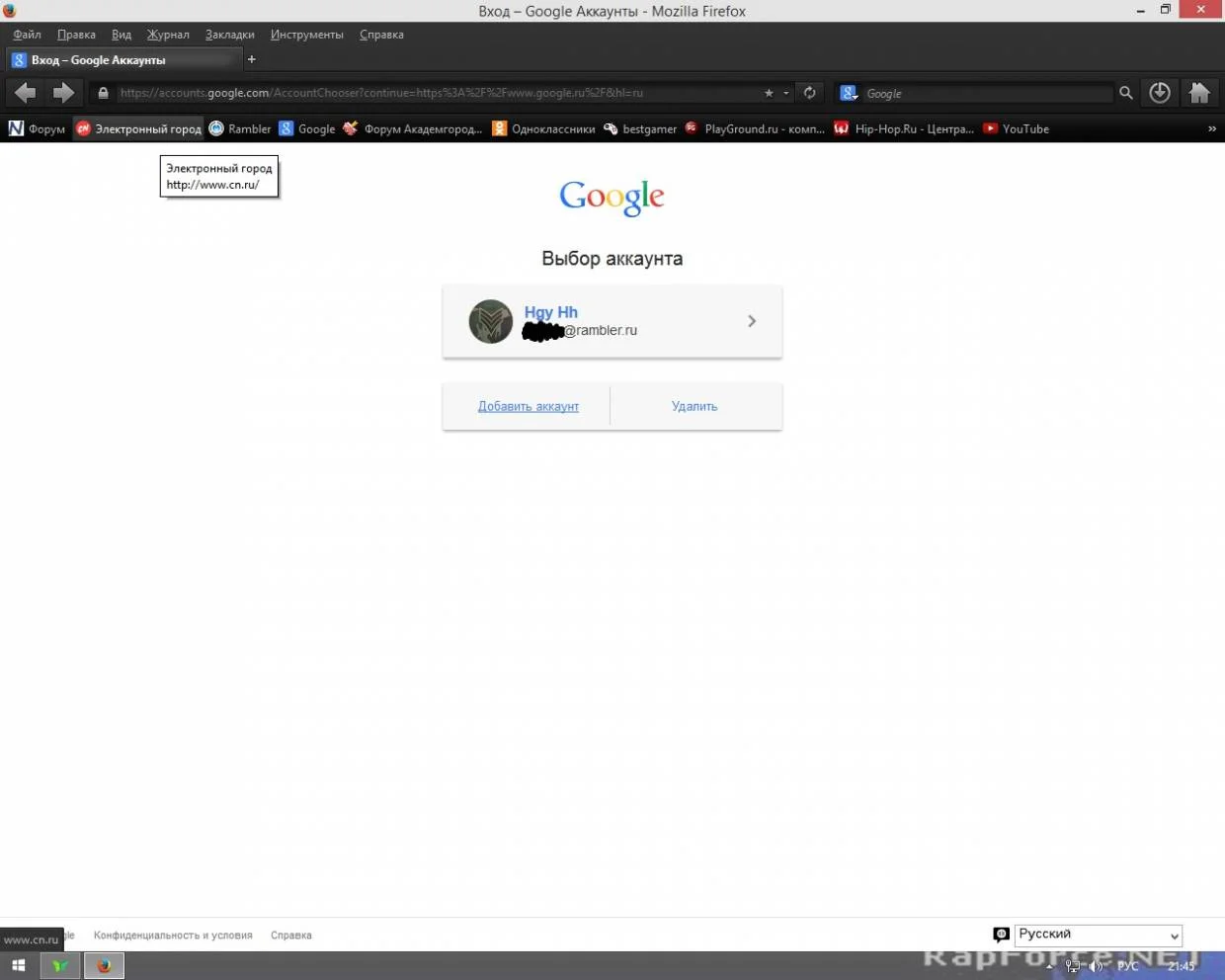This screenshot has width=1225, height=980.
Task: Go to Home page via house icon
Action: [1199, 93]
